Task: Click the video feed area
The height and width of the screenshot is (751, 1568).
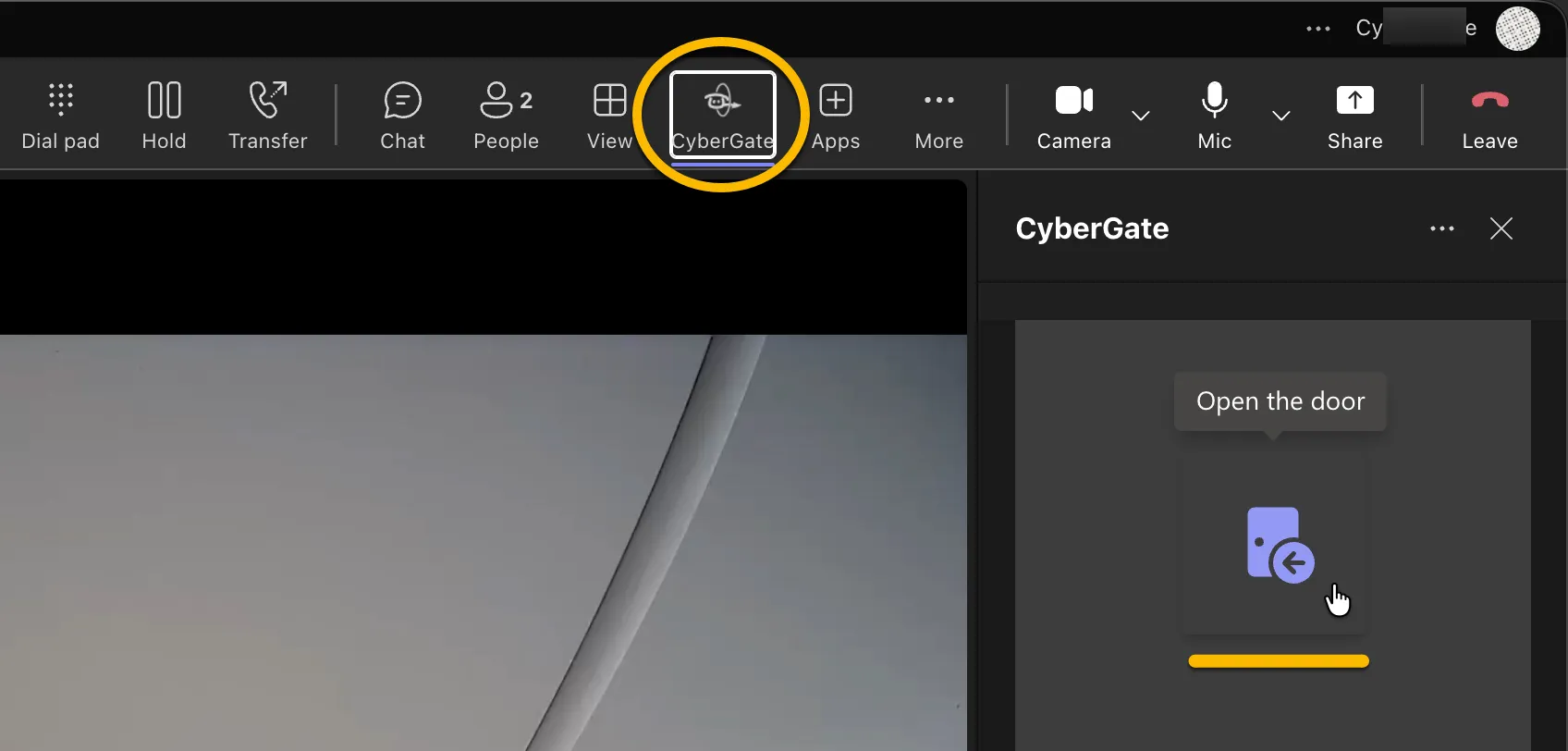Action: (483, 466)
